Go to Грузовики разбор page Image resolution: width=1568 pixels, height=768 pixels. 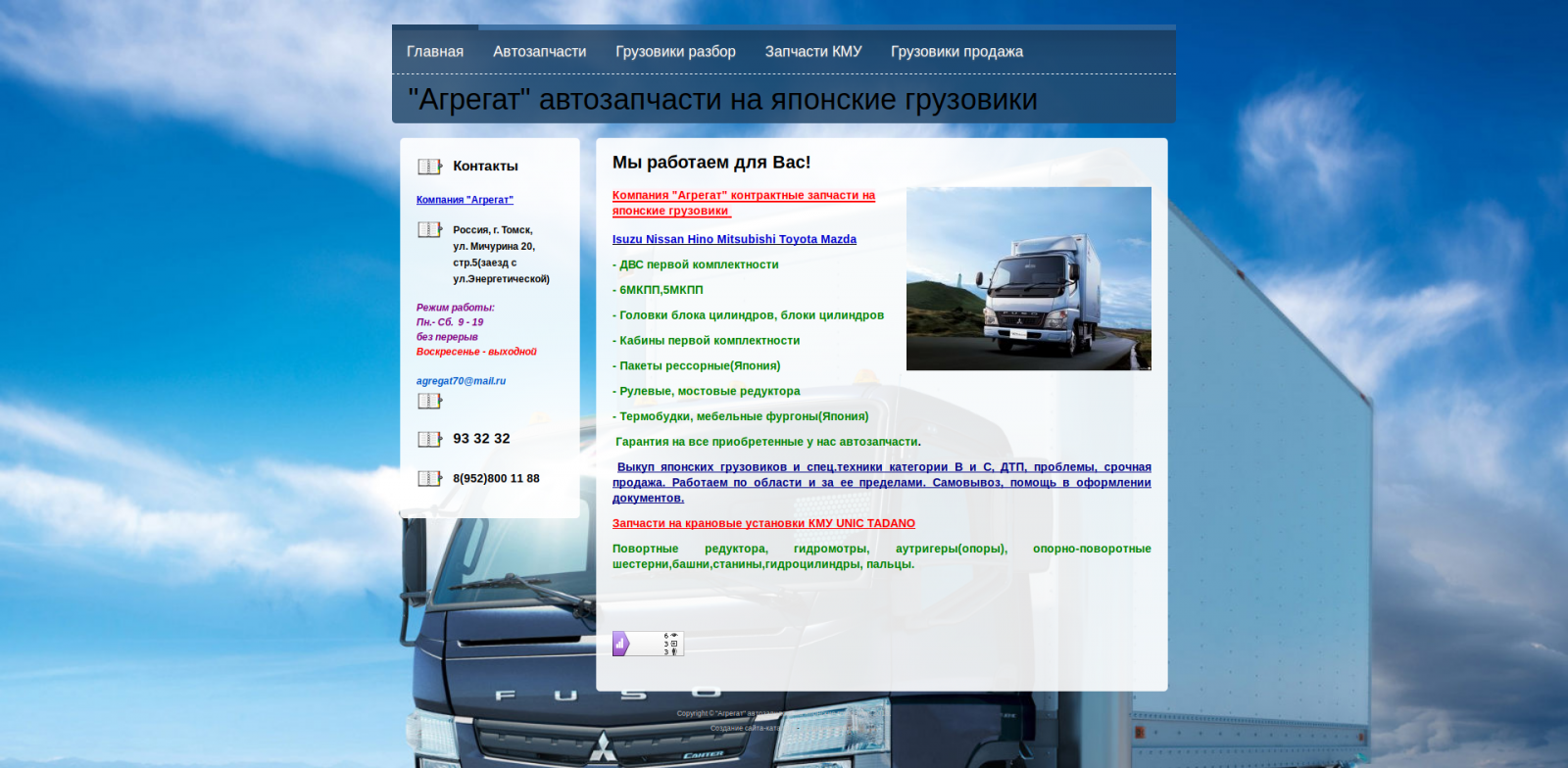click(x=675, y=51)
